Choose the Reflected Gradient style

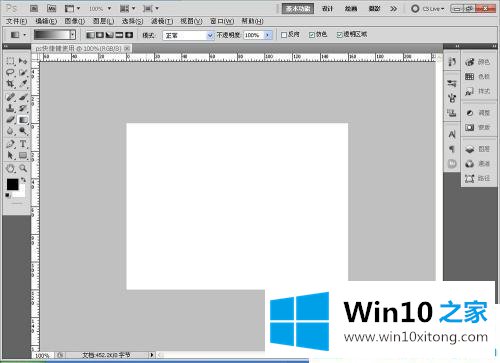119,35
